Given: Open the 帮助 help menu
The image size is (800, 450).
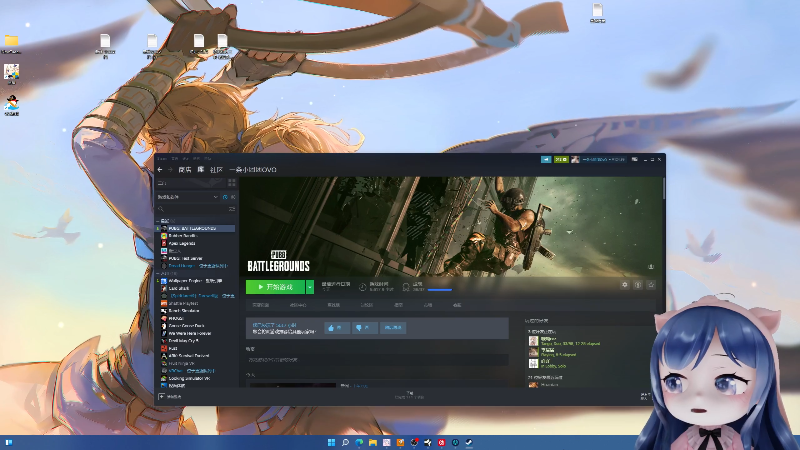Looking at the screenshot, I should tap(208, 159).
